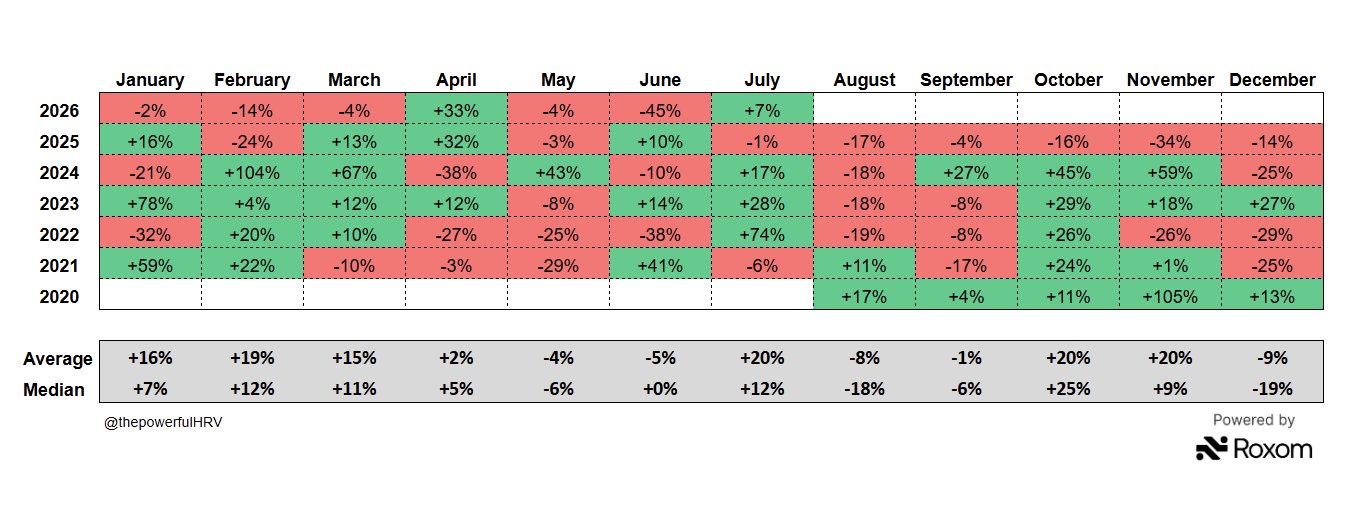Click the Powered by text
This screenshot has height=521, width=1359.
(1254, 420)
